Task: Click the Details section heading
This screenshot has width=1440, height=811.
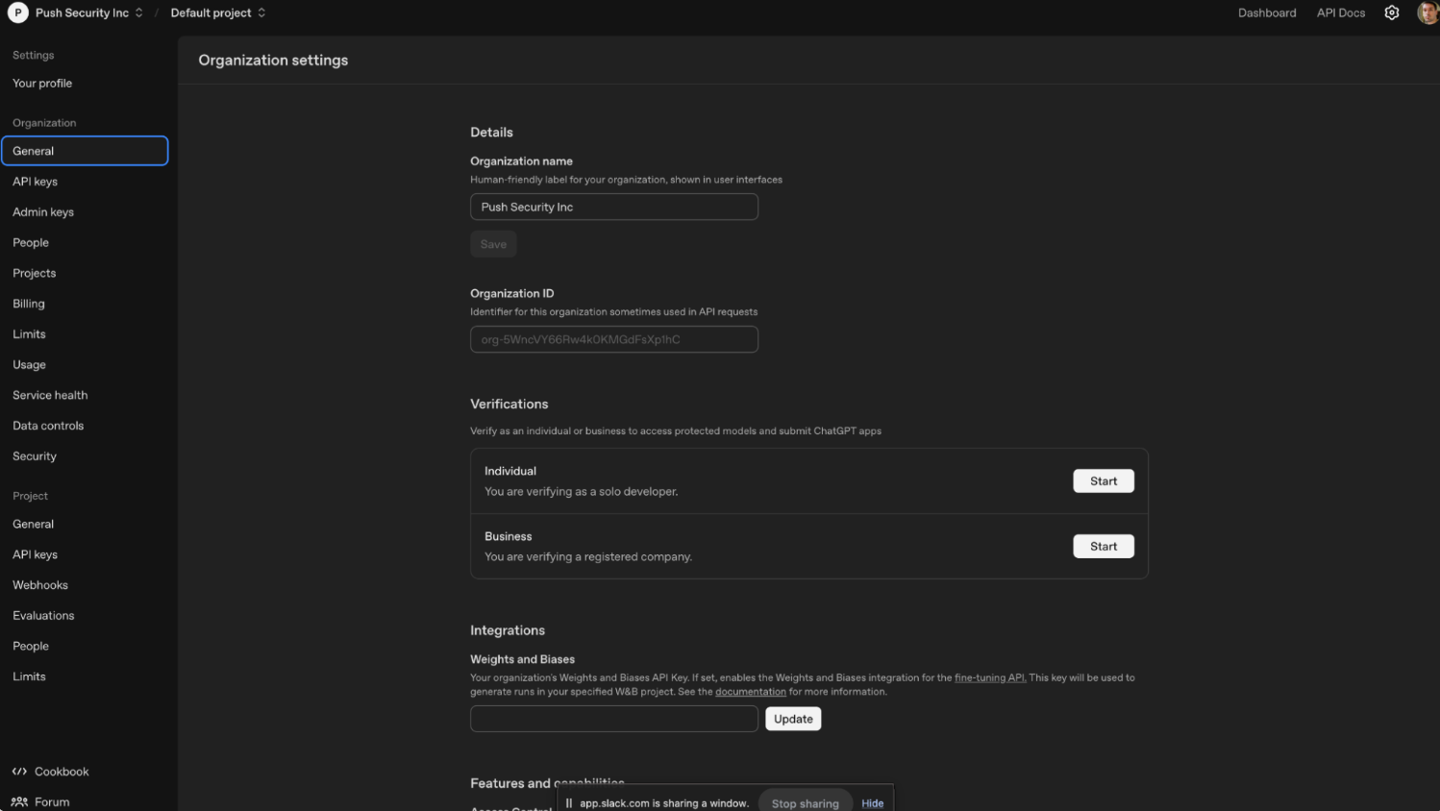Action: (492, 132)
